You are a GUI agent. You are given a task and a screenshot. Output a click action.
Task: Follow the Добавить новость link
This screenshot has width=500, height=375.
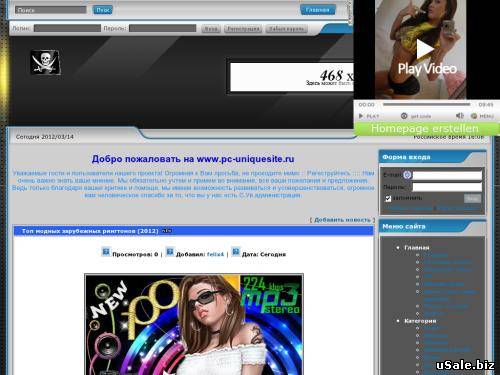[x=342, y=220]
